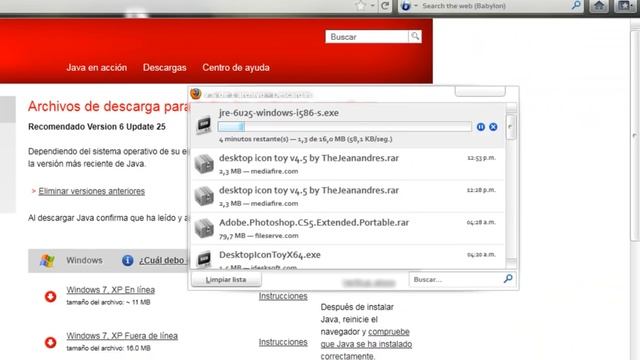Image resolution: width=640 pixels, height=360 pixels.
Task: Click the Babylon search engine icon
Action: (406, 6)
